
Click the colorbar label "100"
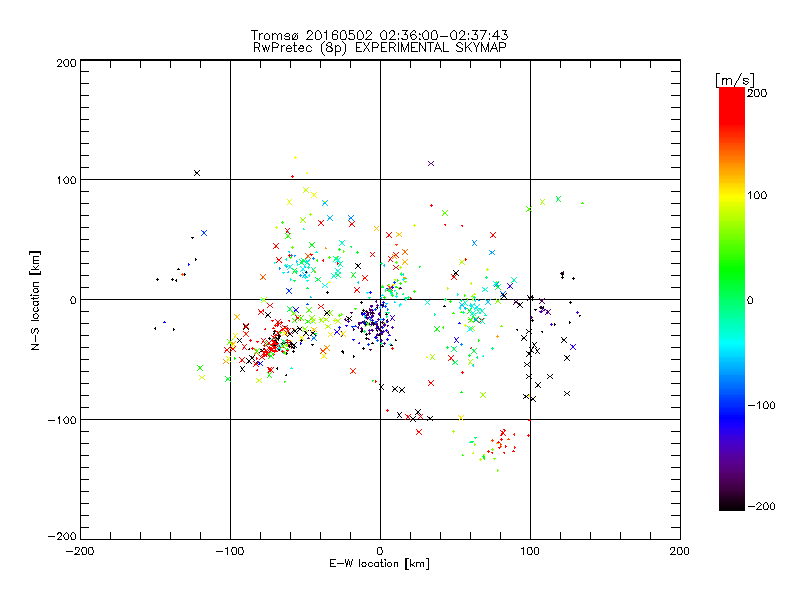click(x=758, y=195)
